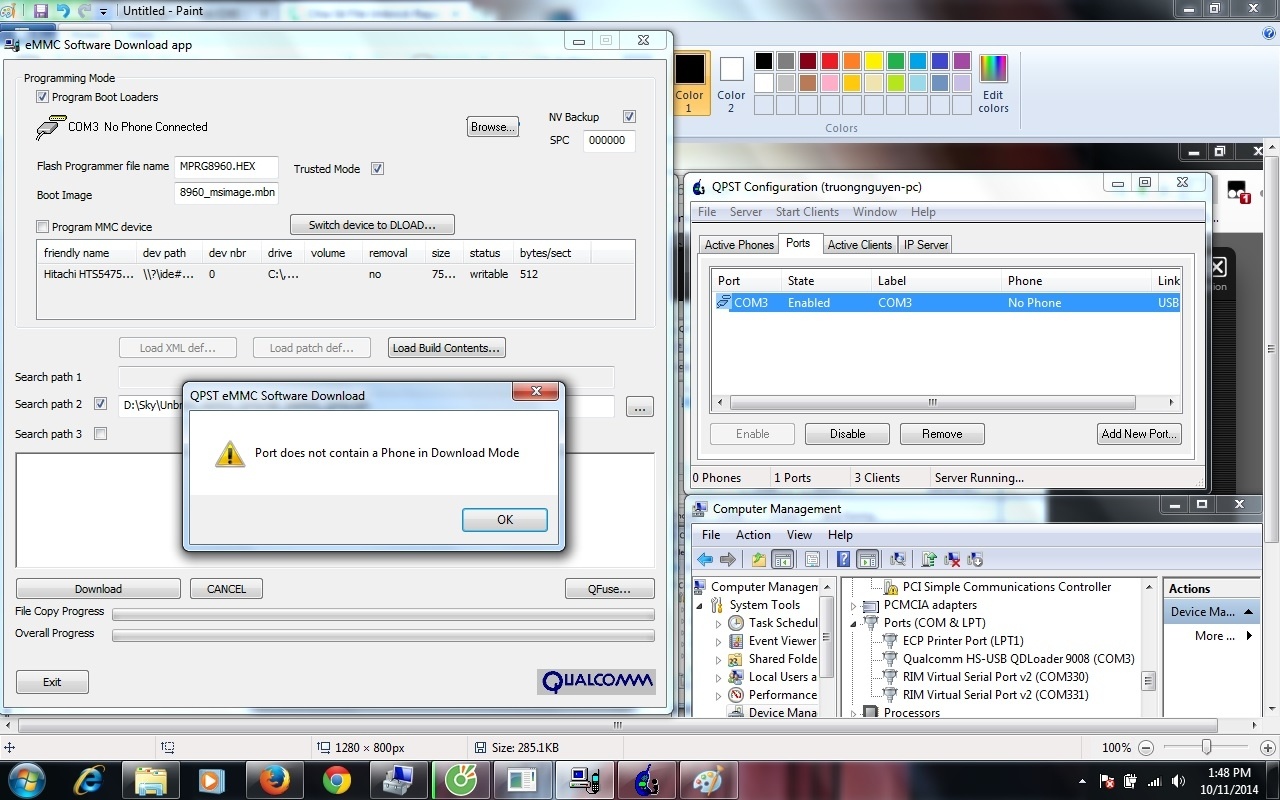
Task: Click Uninstall device icon with red X
Action: [x=952, y=560]
